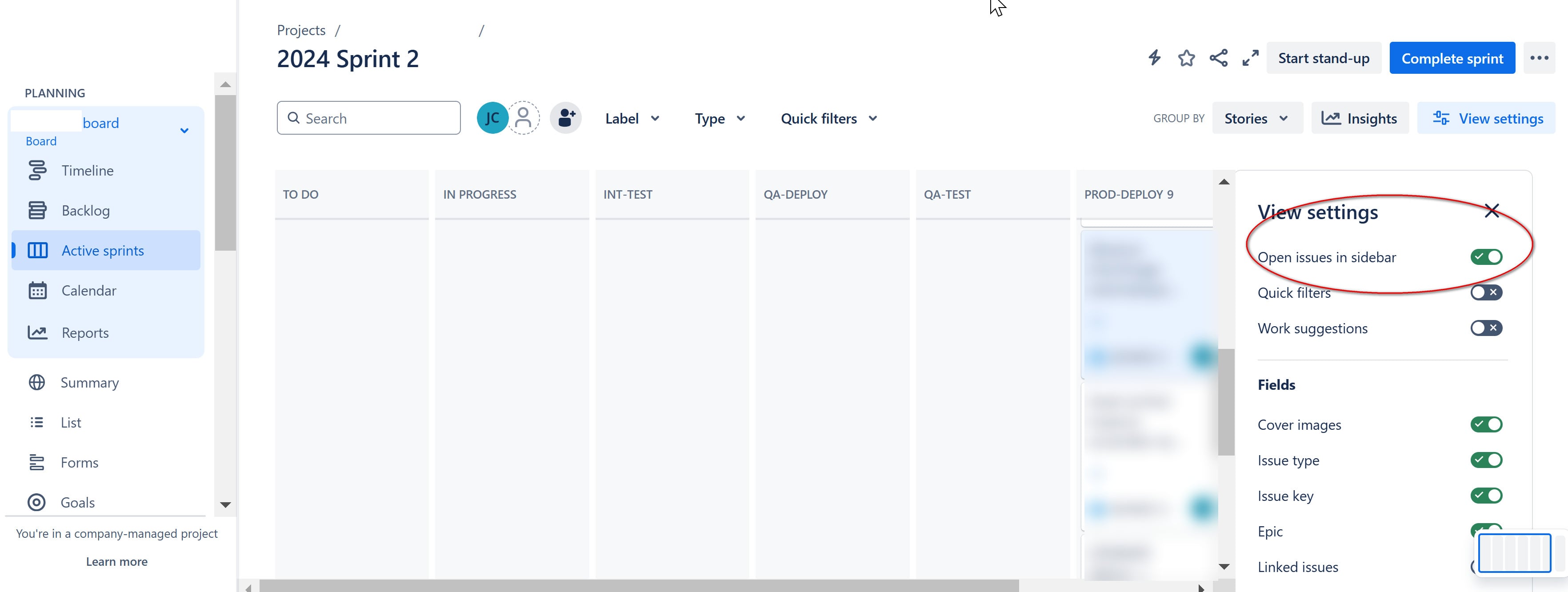The image size is (1568, 592).
Task: Click the sidebar scroll down arrow
Action: 225,505
